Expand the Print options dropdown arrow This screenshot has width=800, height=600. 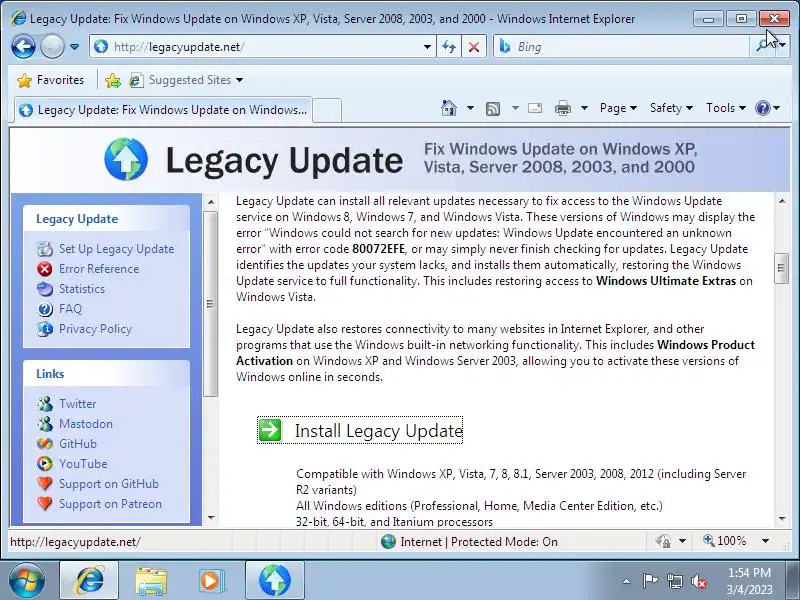(584, 108)
